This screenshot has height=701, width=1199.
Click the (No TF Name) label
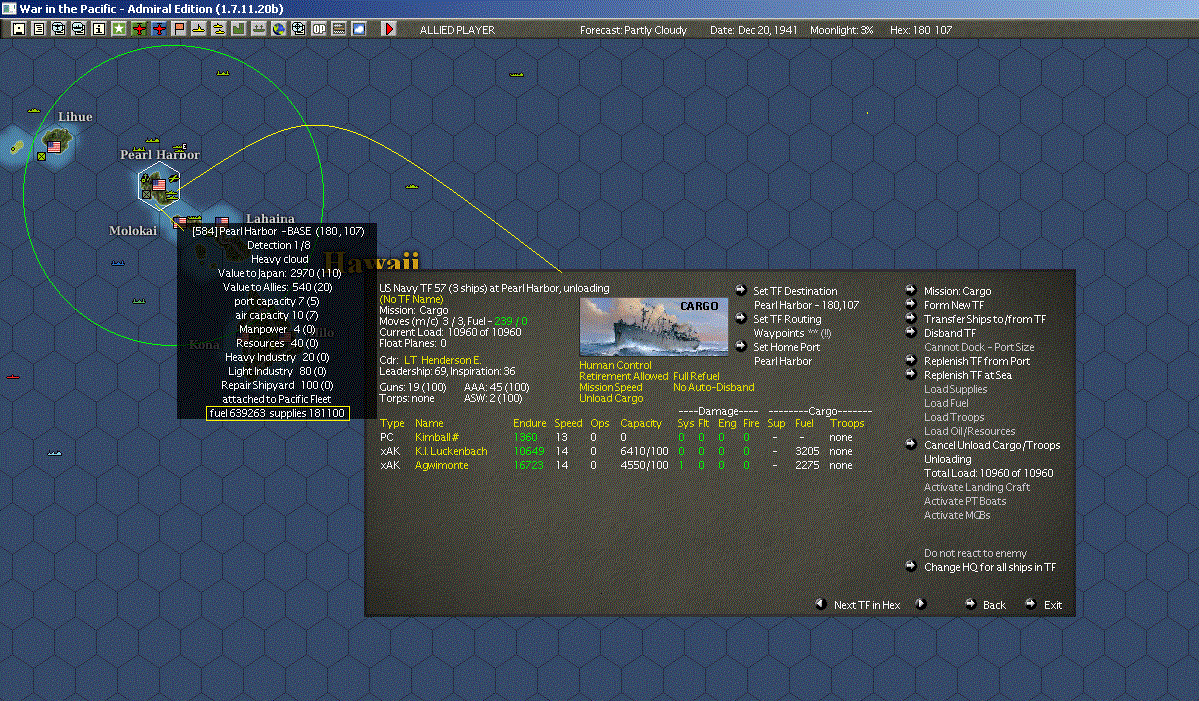[411, 299]
